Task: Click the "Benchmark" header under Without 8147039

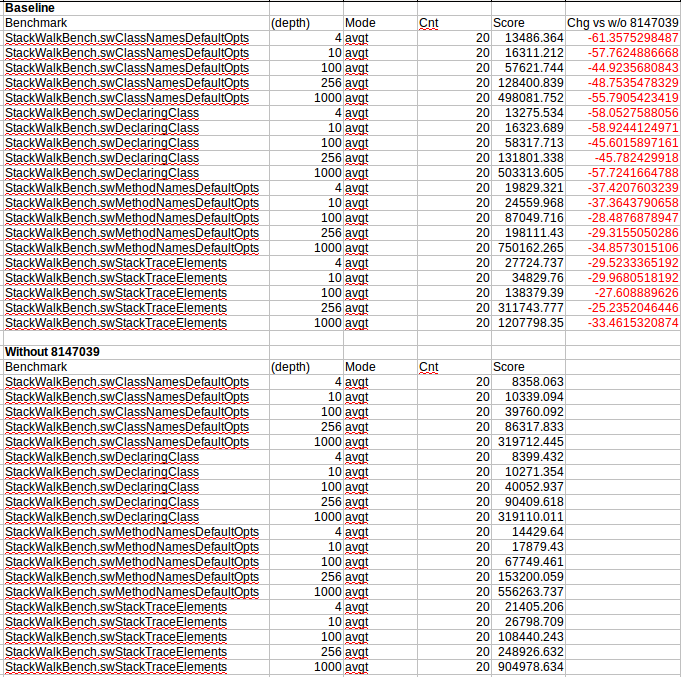Action: pyautogui.click(x=34, y=367)
